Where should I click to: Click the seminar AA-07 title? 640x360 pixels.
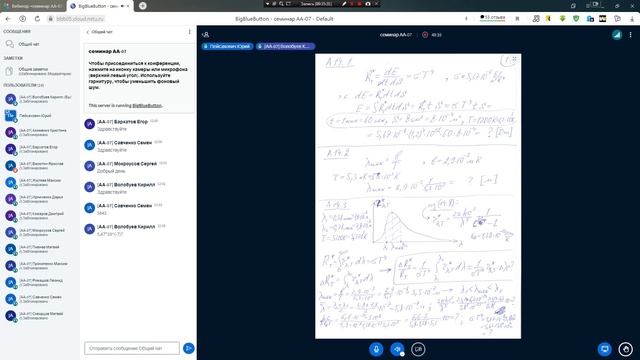coord(396,35)
